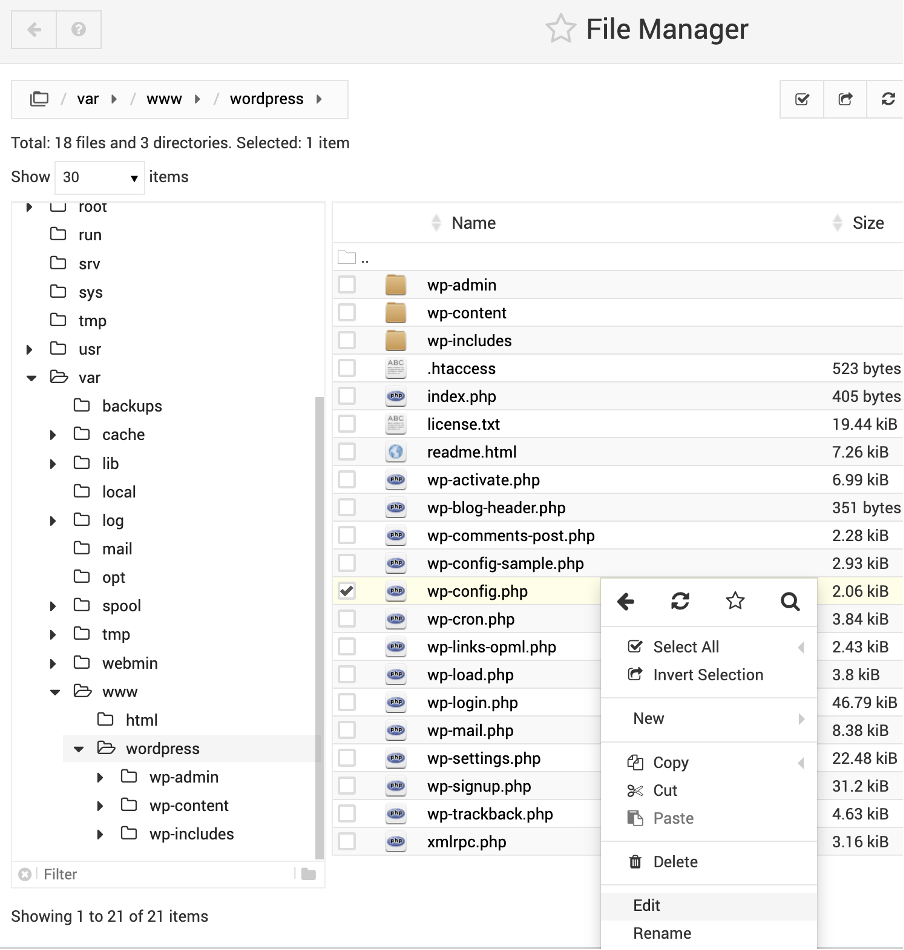Screen dimensions: 904x950
Task: Click the root directory icon in breadcrumb
Action: click(x=39, y=99)
